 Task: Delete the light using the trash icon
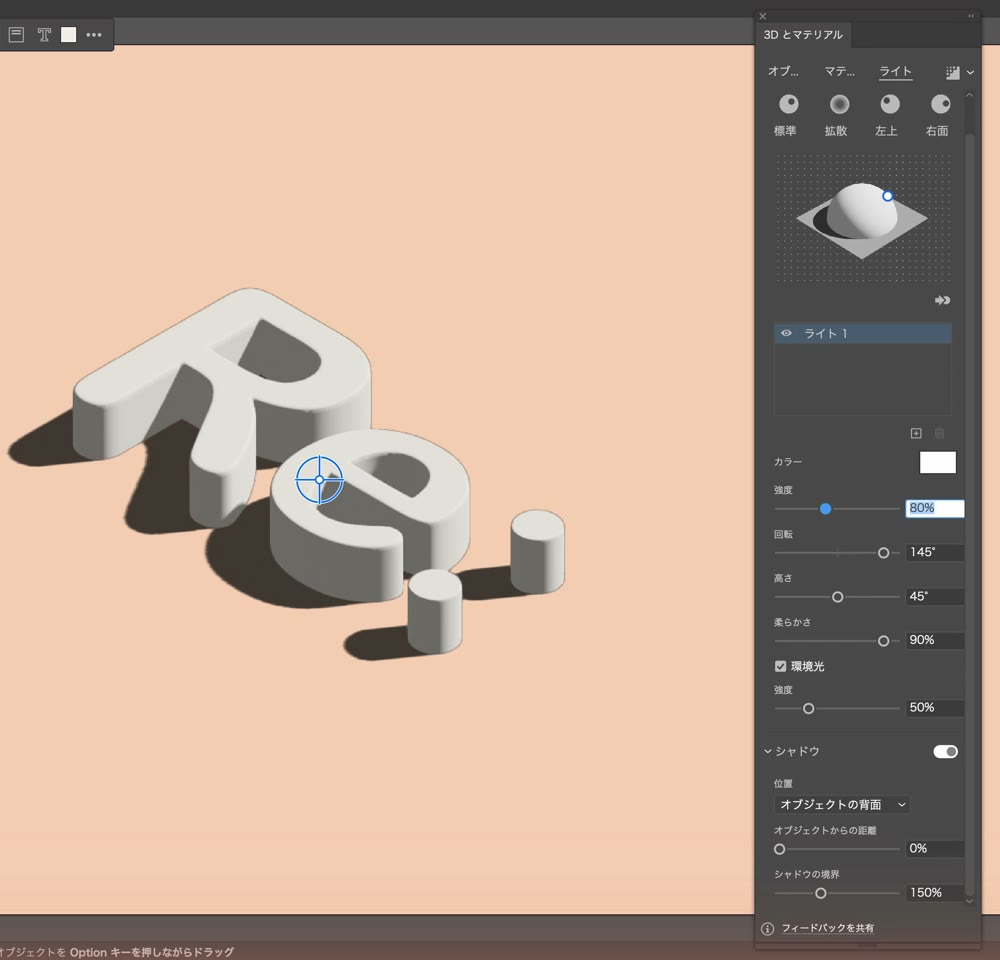point(939,434)
